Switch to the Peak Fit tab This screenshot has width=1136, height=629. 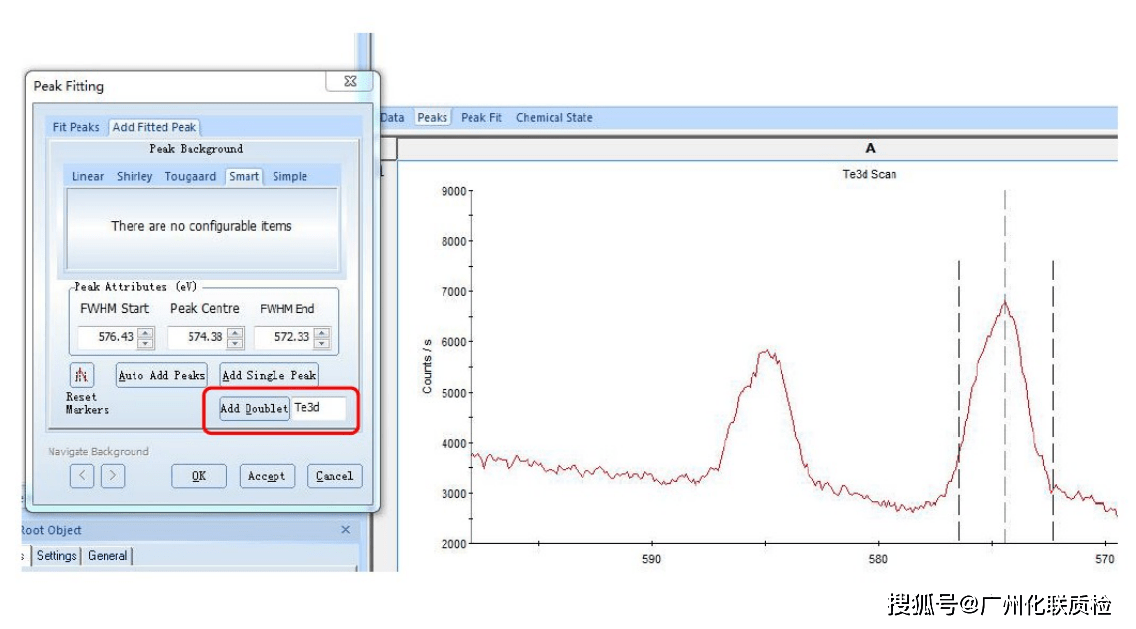[481, 117]
